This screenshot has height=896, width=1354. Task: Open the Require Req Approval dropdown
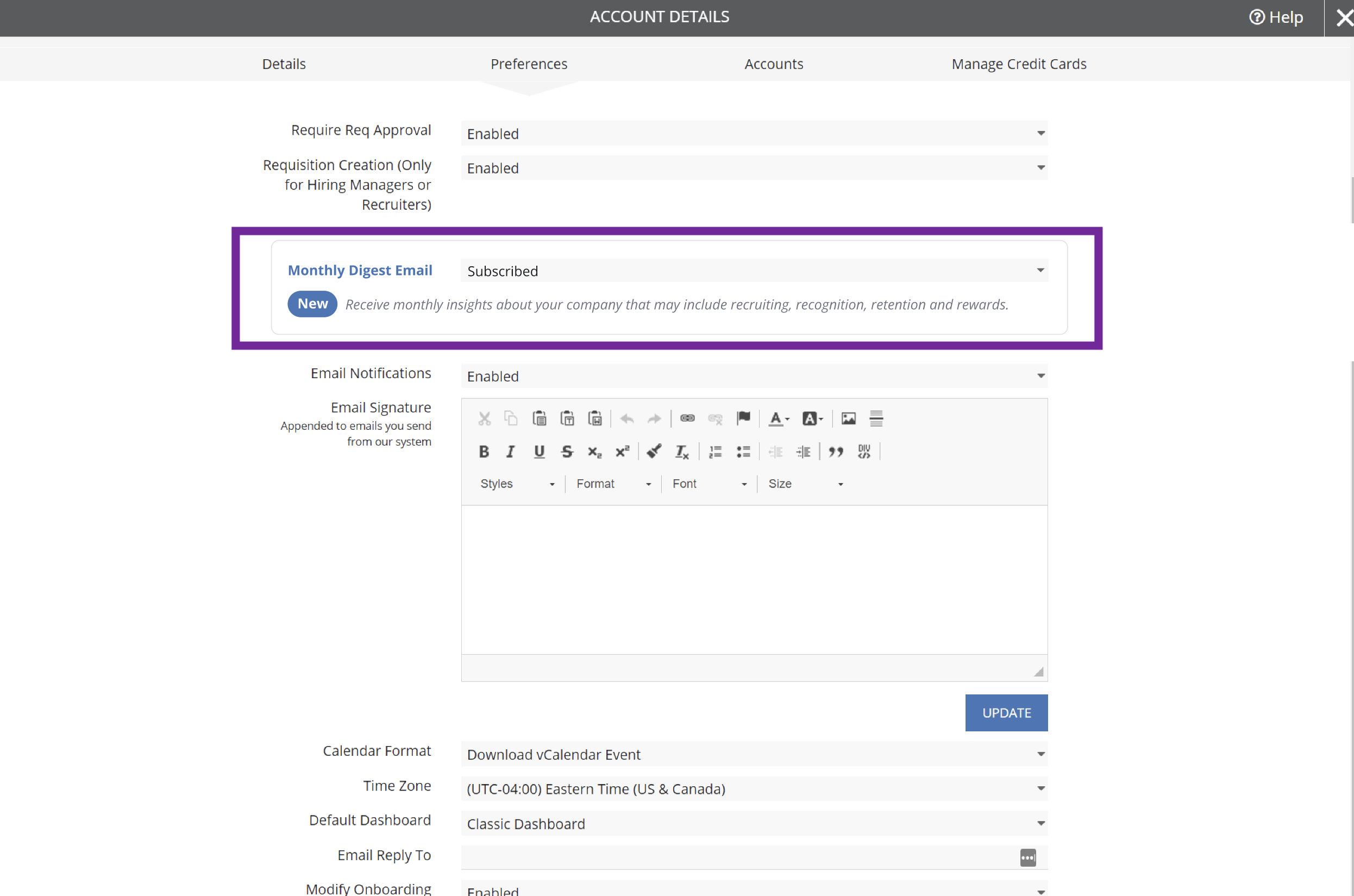pos(754,133)
